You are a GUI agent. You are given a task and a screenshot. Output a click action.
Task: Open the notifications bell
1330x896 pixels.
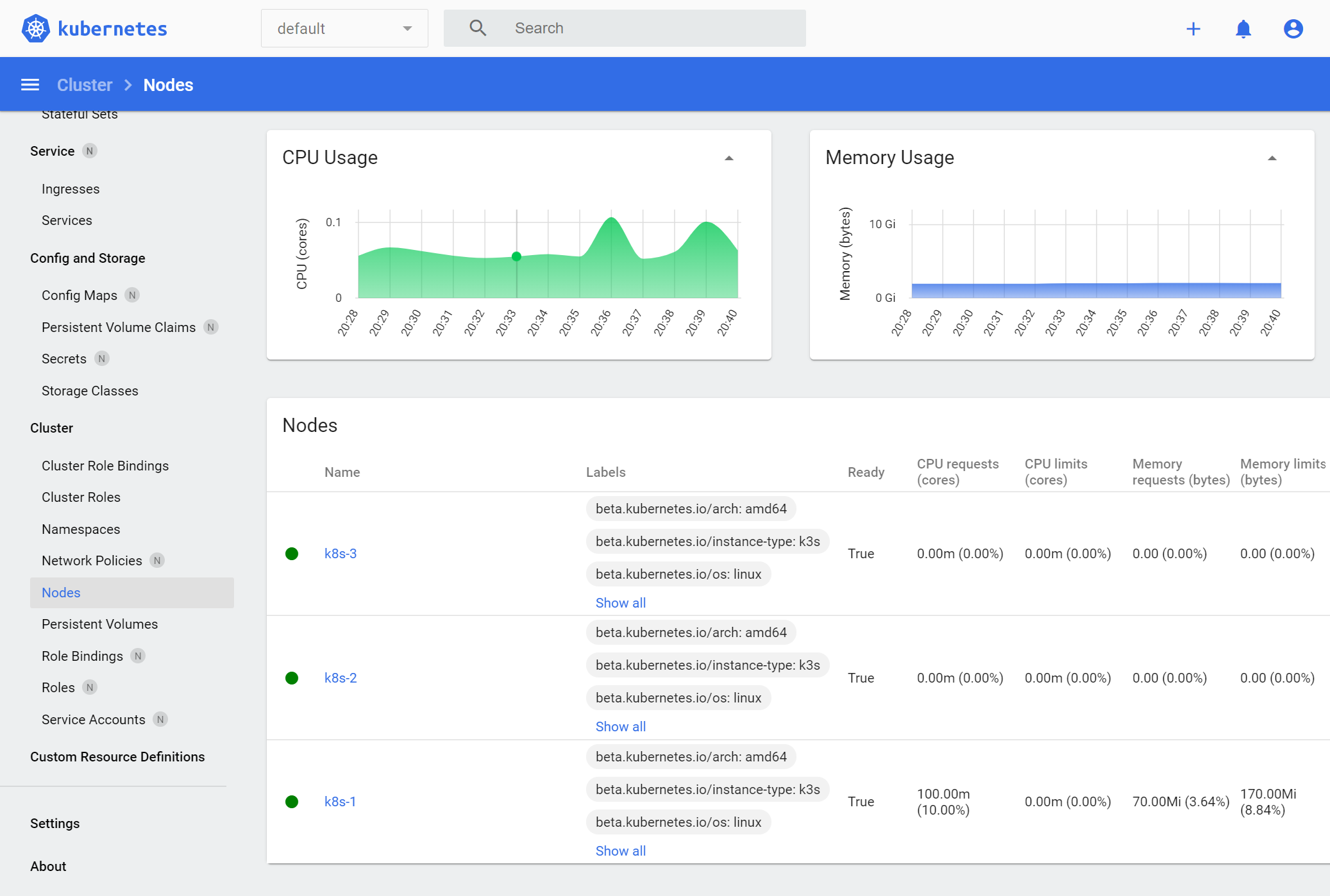[x=1243, y=29]
